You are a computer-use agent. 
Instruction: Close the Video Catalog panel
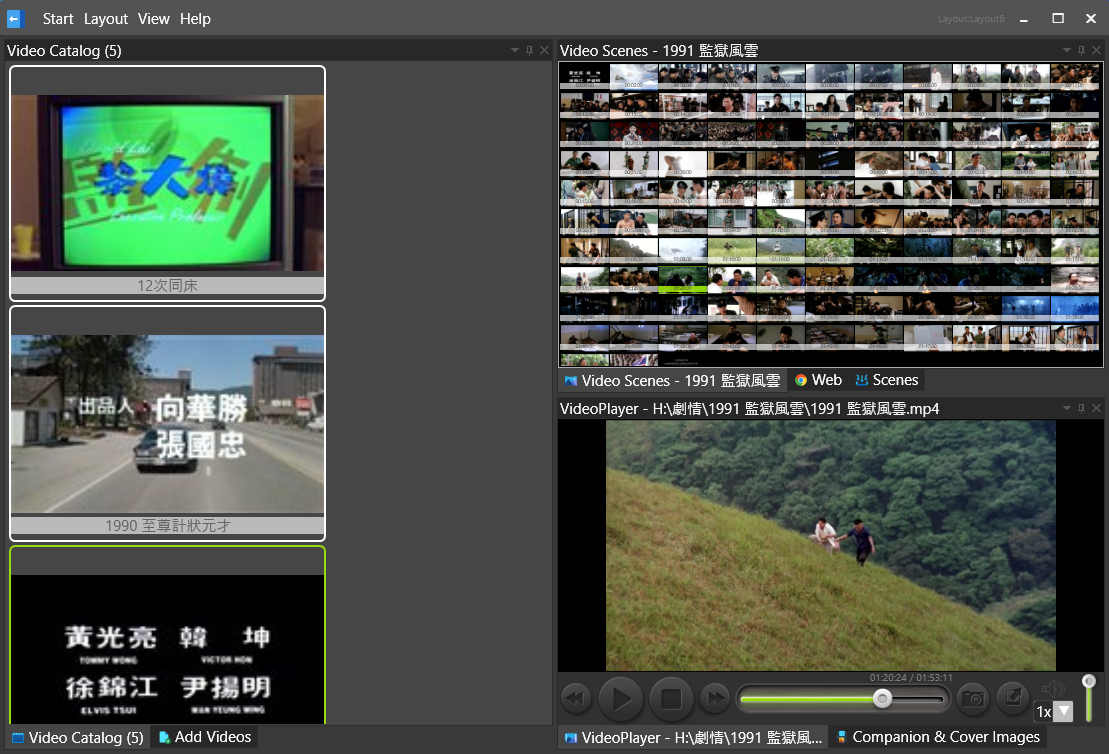(544, 50)
